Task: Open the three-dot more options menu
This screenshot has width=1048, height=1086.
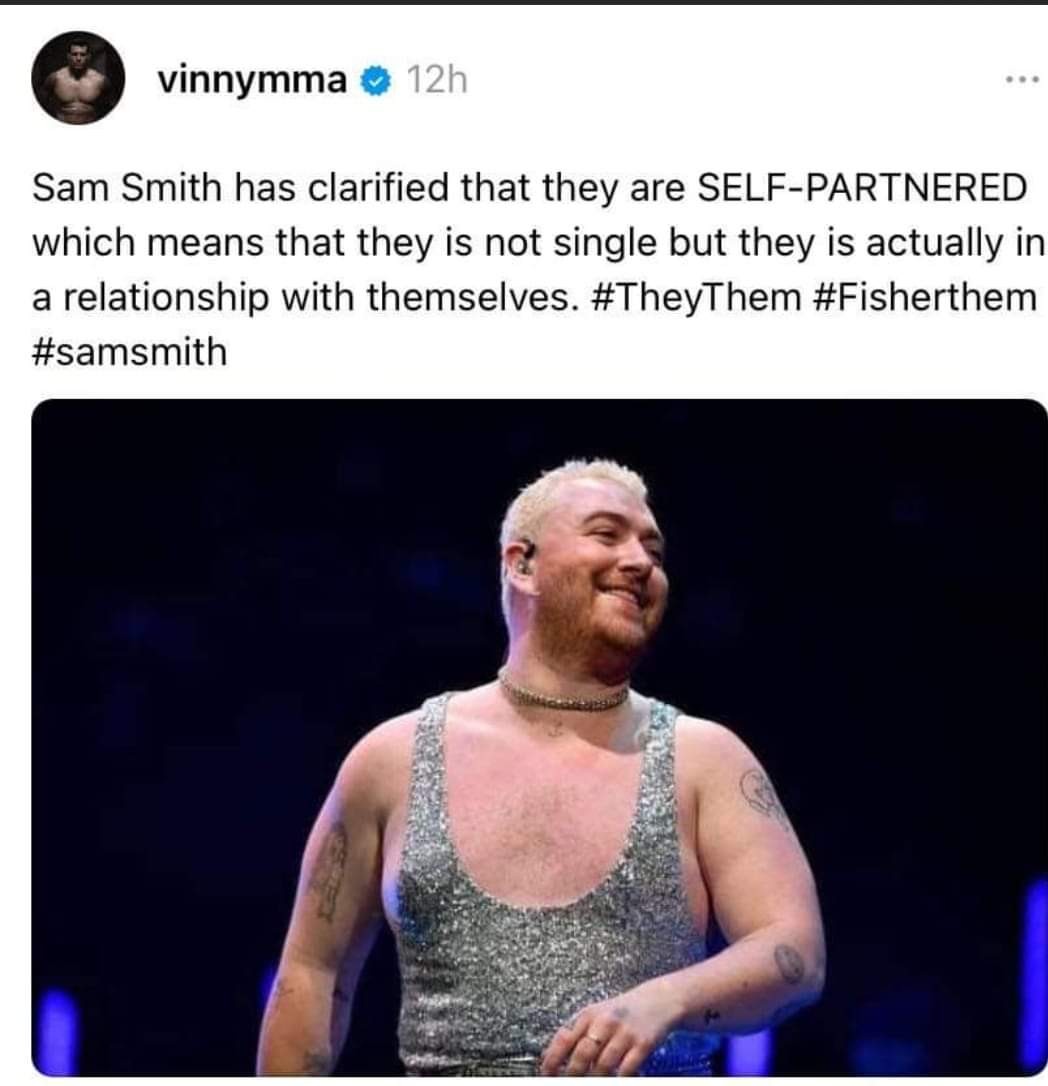Action: [x=1022, y=80]
